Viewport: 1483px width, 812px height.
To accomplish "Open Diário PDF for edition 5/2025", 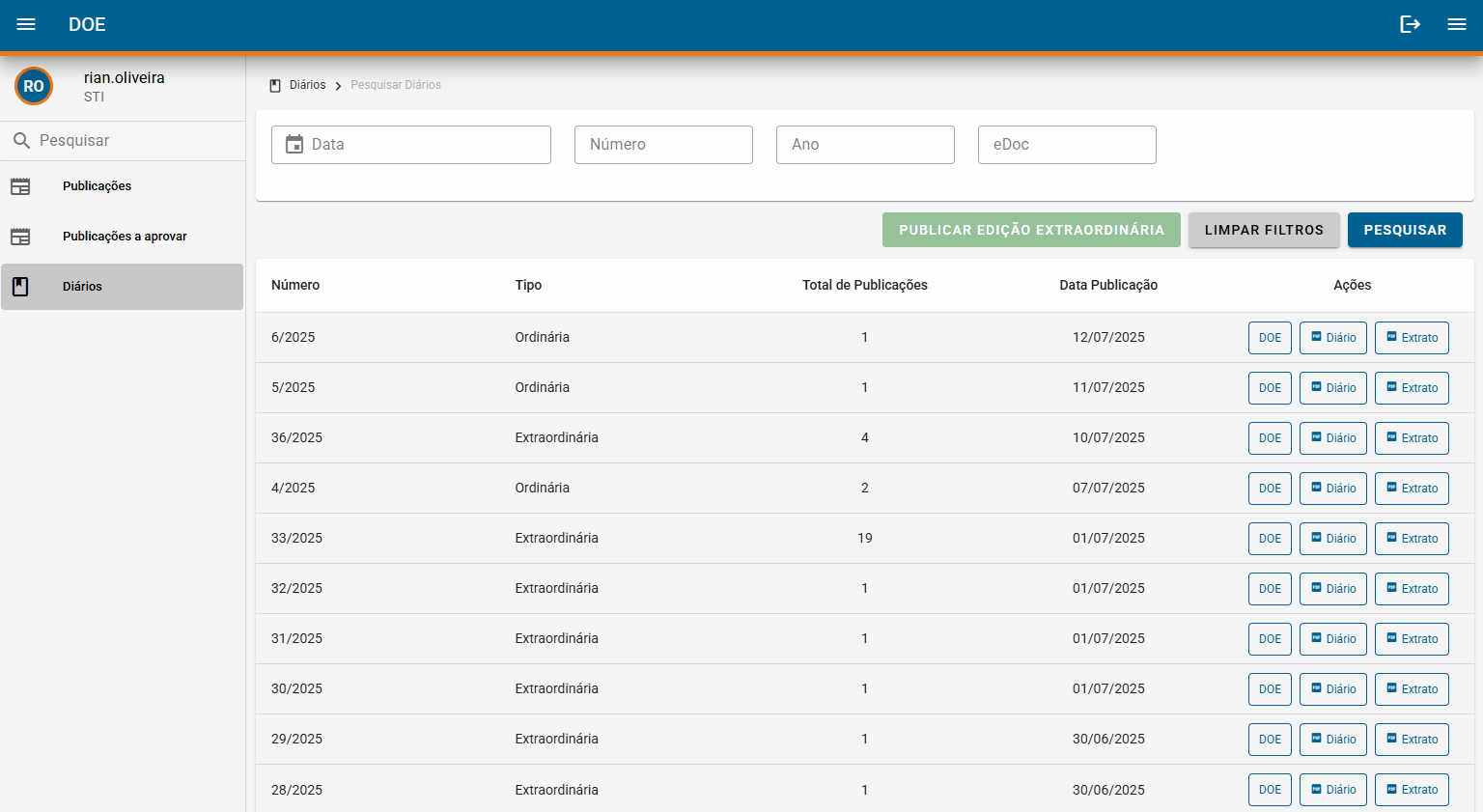I will (x=1333, y=388).
